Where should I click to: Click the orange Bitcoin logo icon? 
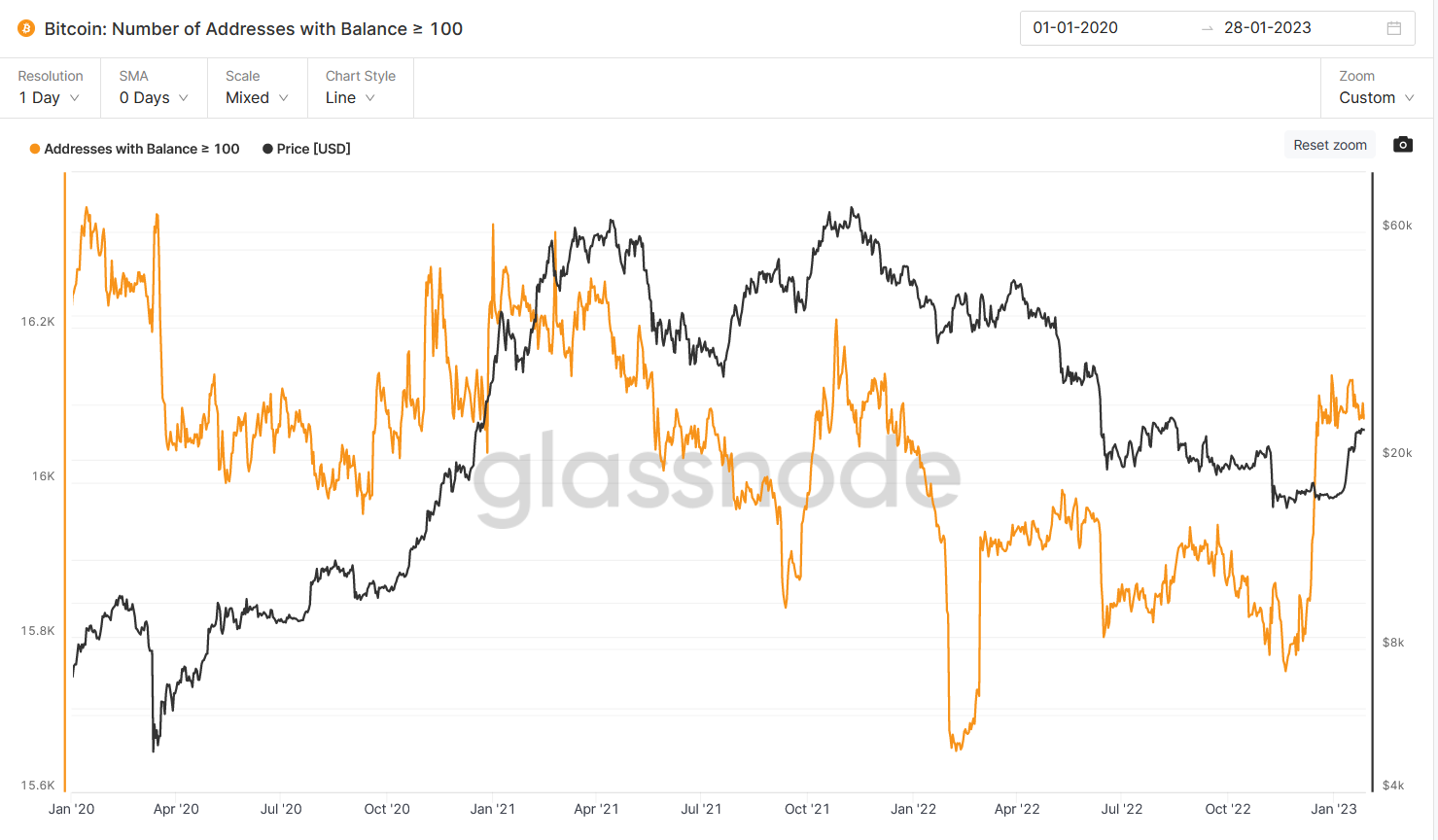click(26, 28)
